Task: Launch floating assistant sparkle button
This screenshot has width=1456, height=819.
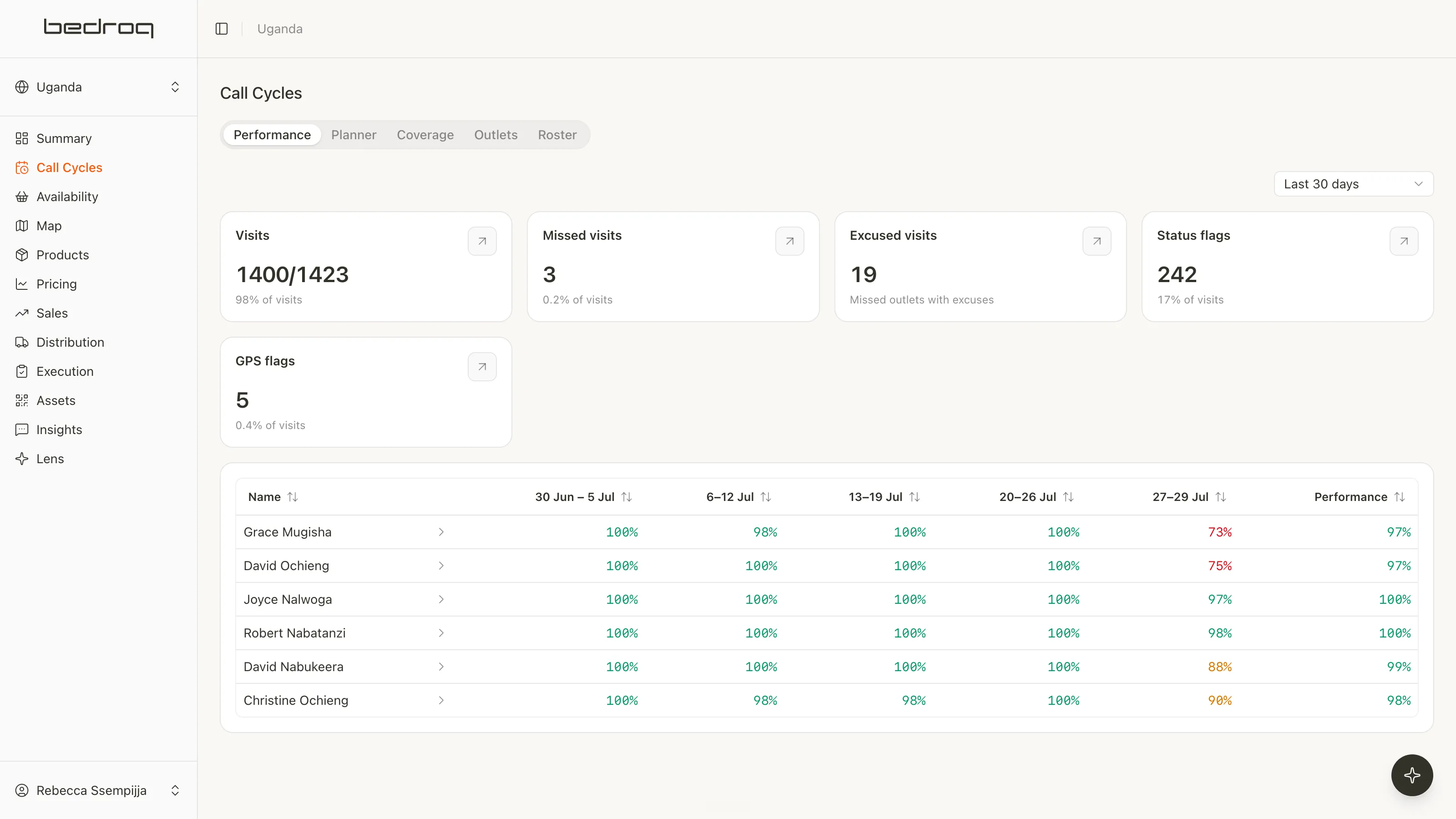Action: [x=1412, y=775]
